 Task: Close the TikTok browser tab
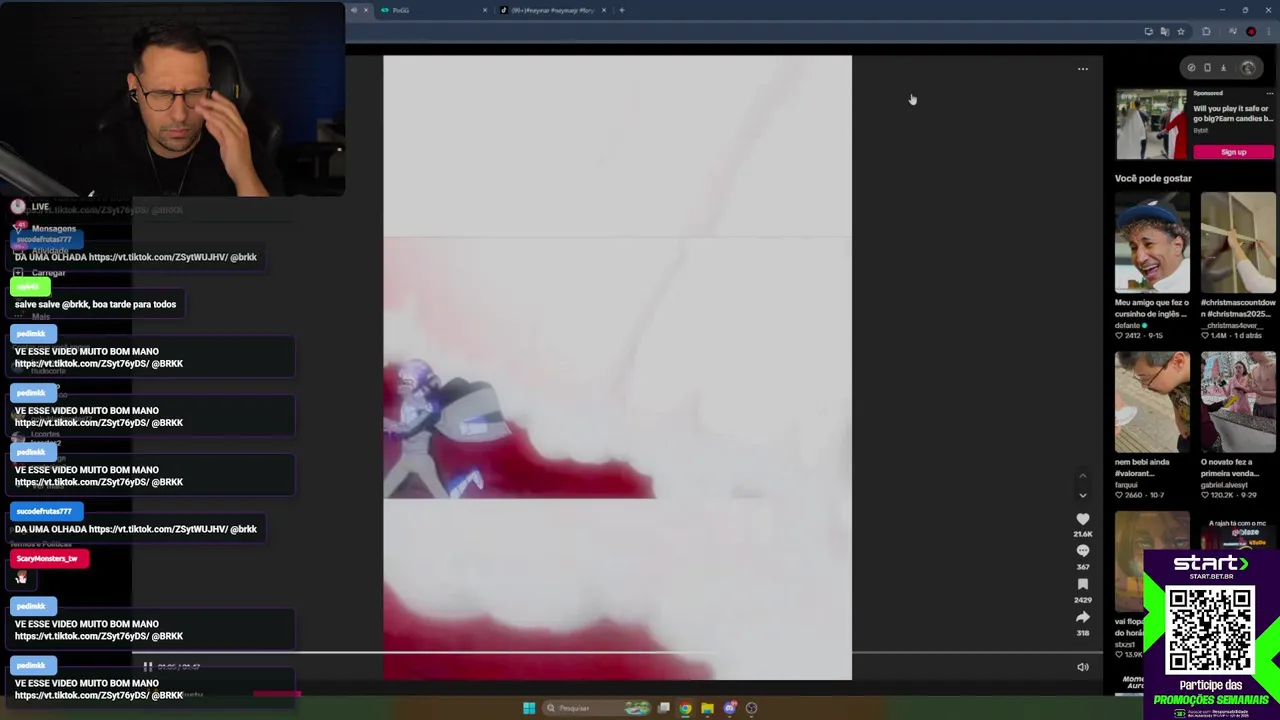[603, 10]
